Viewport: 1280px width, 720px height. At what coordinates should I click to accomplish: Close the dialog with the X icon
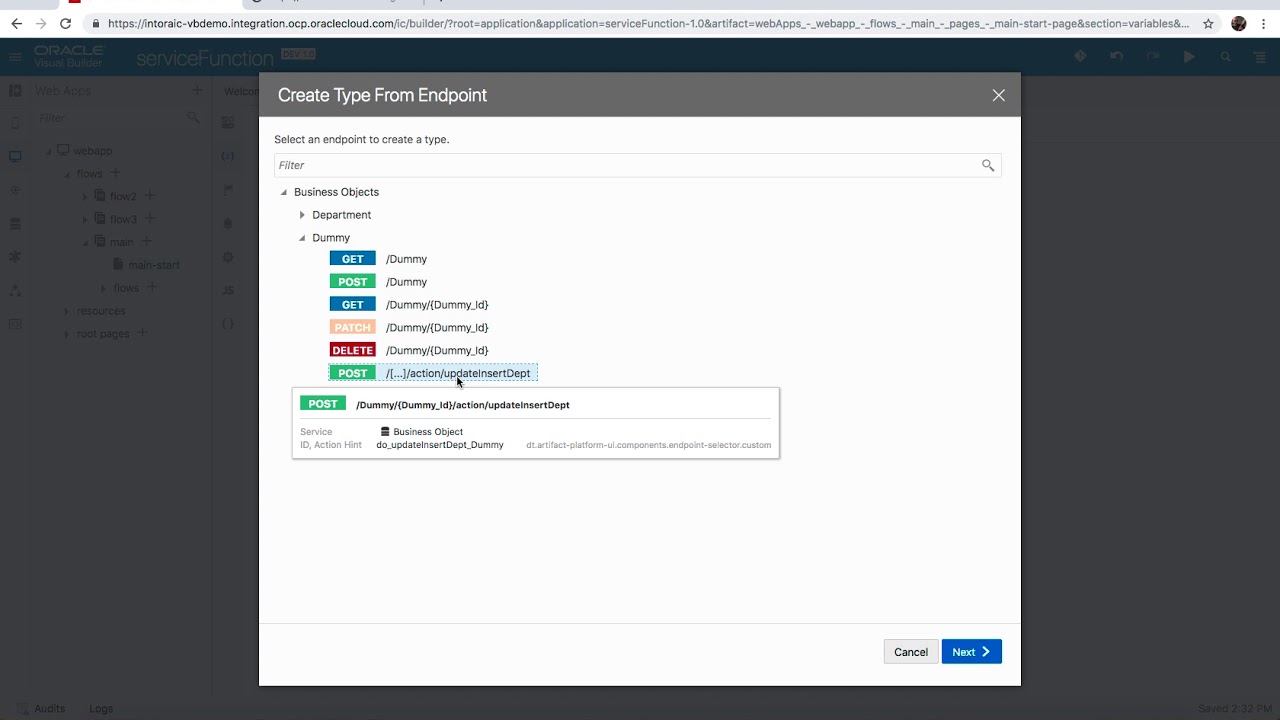pyautogui.click(x=998, y=95)
